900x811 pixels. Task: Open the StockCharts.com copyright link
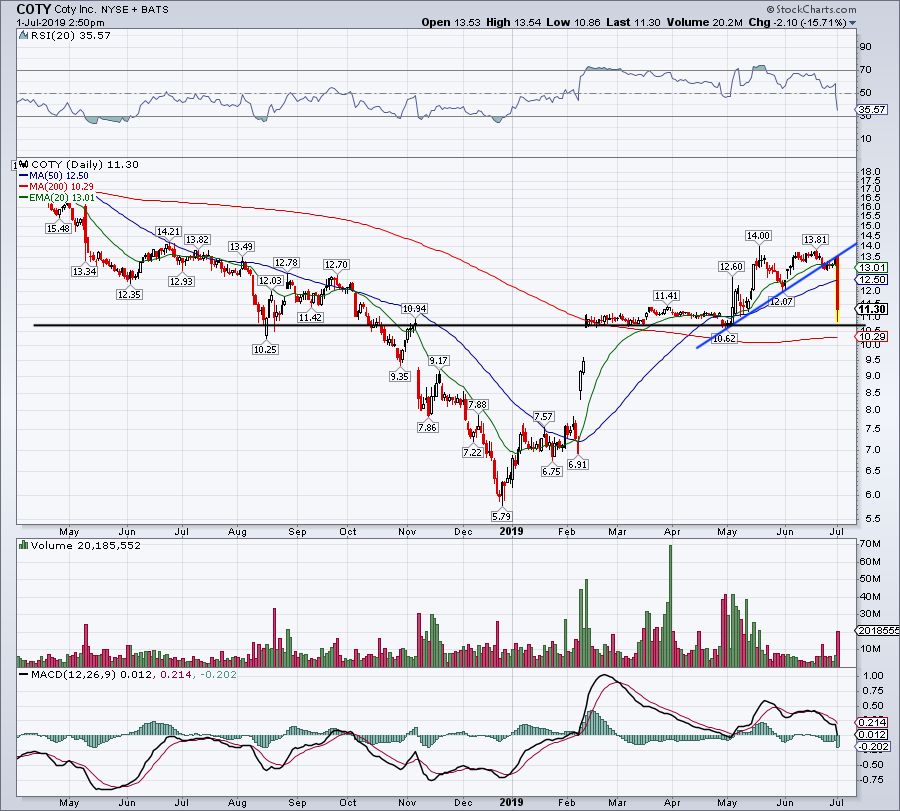click(x=811, y=9)
